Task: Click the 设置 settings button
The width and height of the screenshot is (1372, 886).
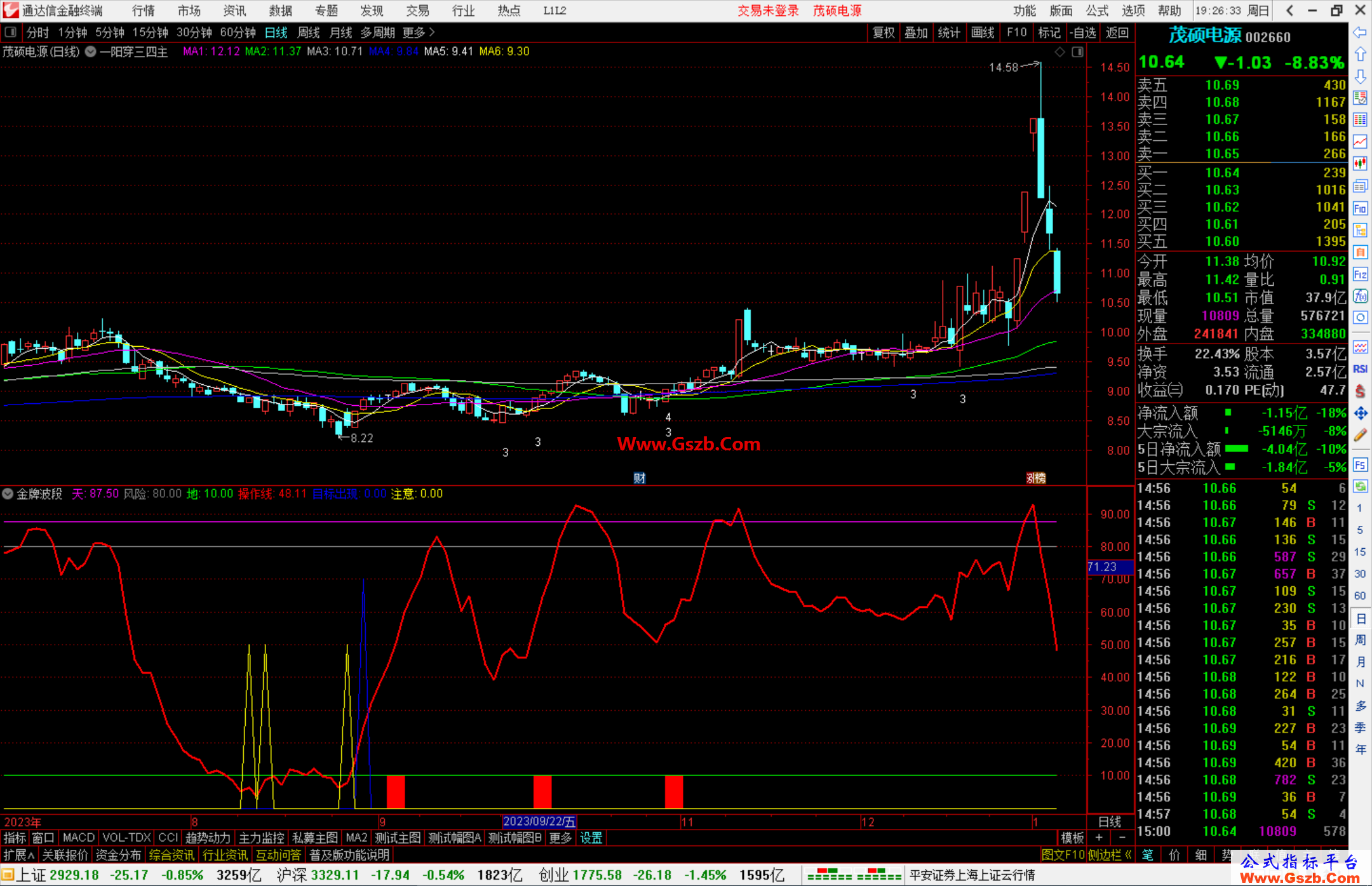Action: pyautogui.click(x=591, y=838)
